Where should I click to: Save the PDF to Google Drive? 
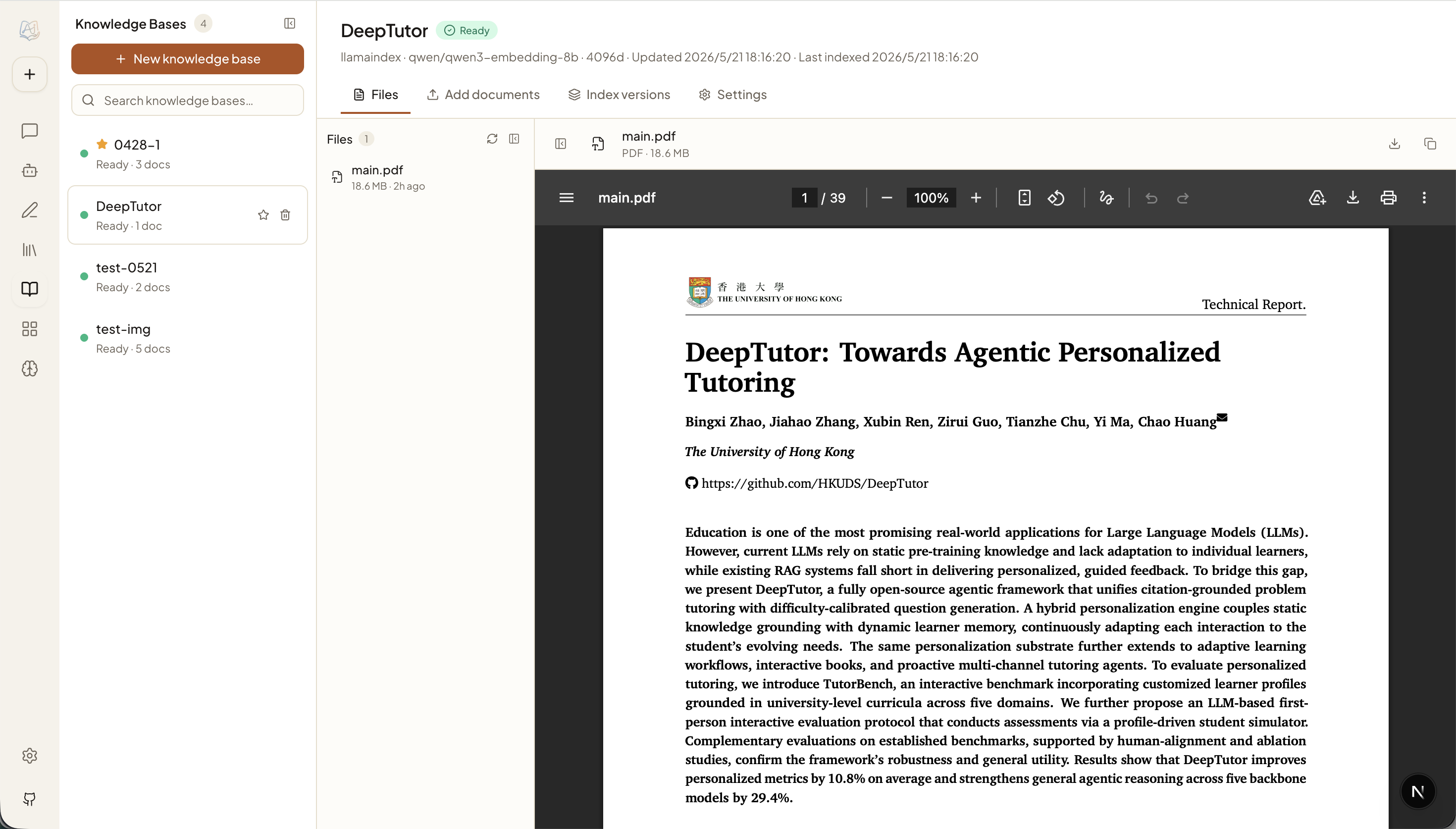point(1317,198)
